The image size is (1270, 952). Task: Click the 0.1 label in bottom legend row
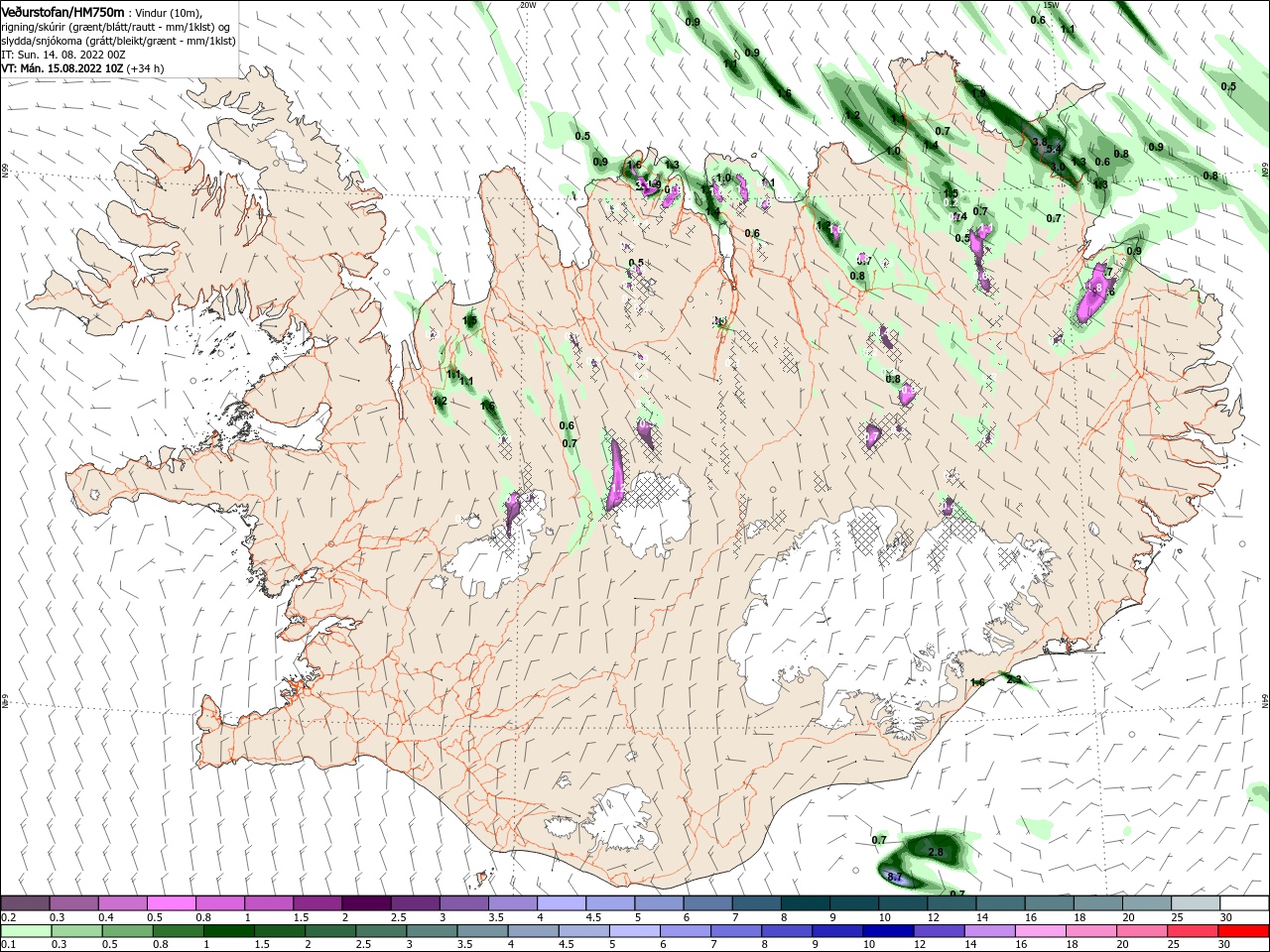point(9,944)
